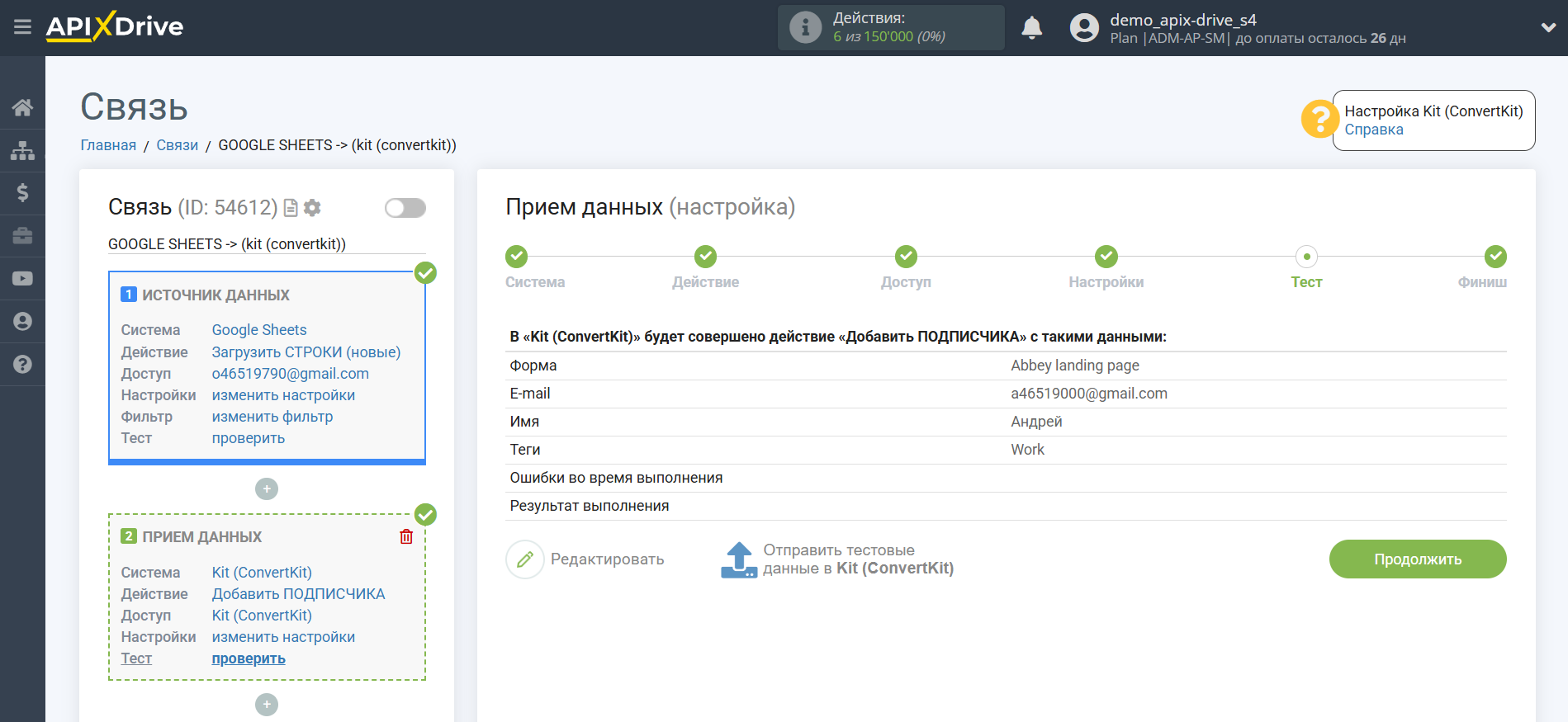Go to Главная breadcrumb
The width and height of the screenshot is (1568, 722).
[108, 145]
